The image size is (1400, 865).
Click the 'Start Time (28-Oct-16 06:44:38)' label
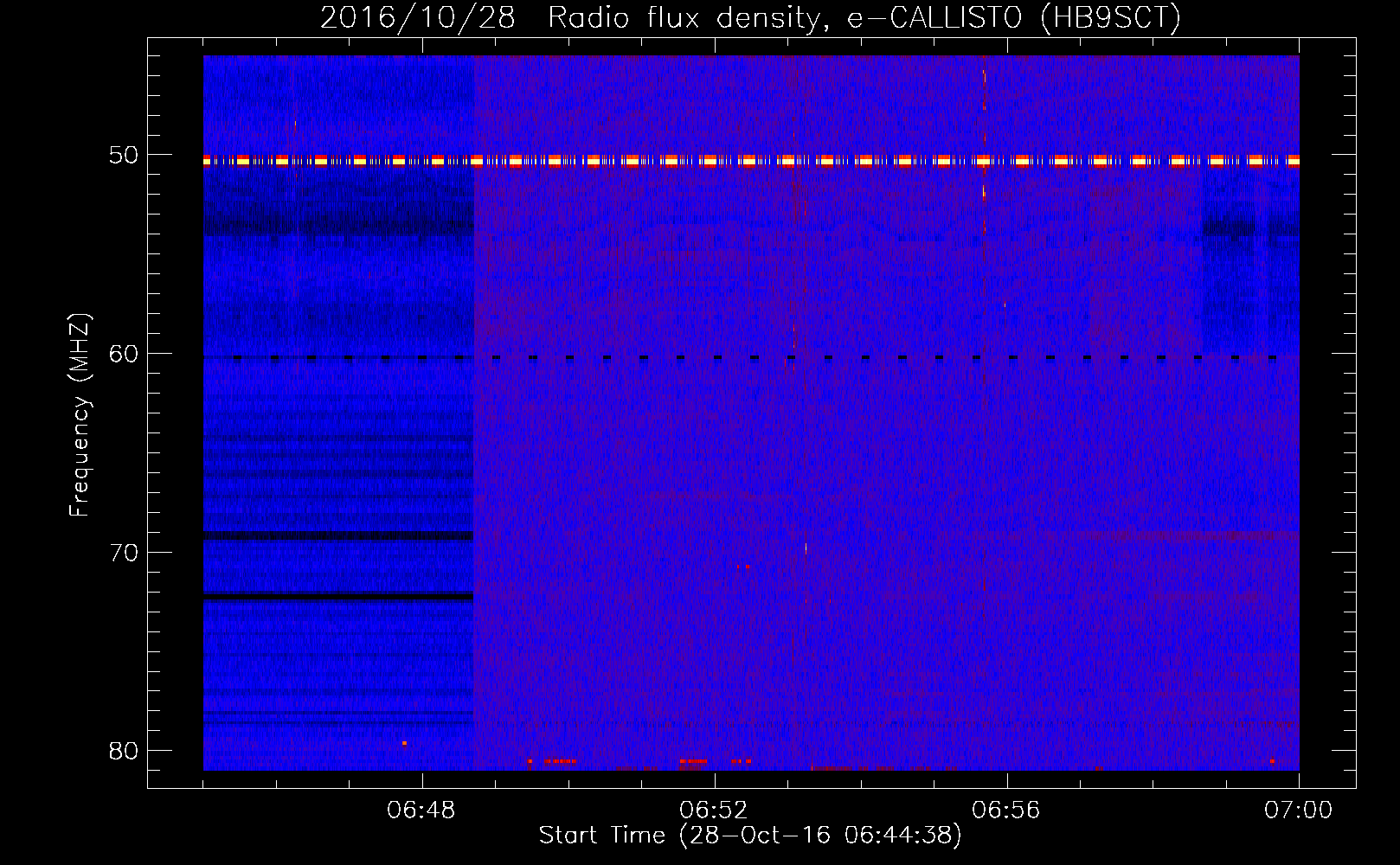tap(750, 836)
